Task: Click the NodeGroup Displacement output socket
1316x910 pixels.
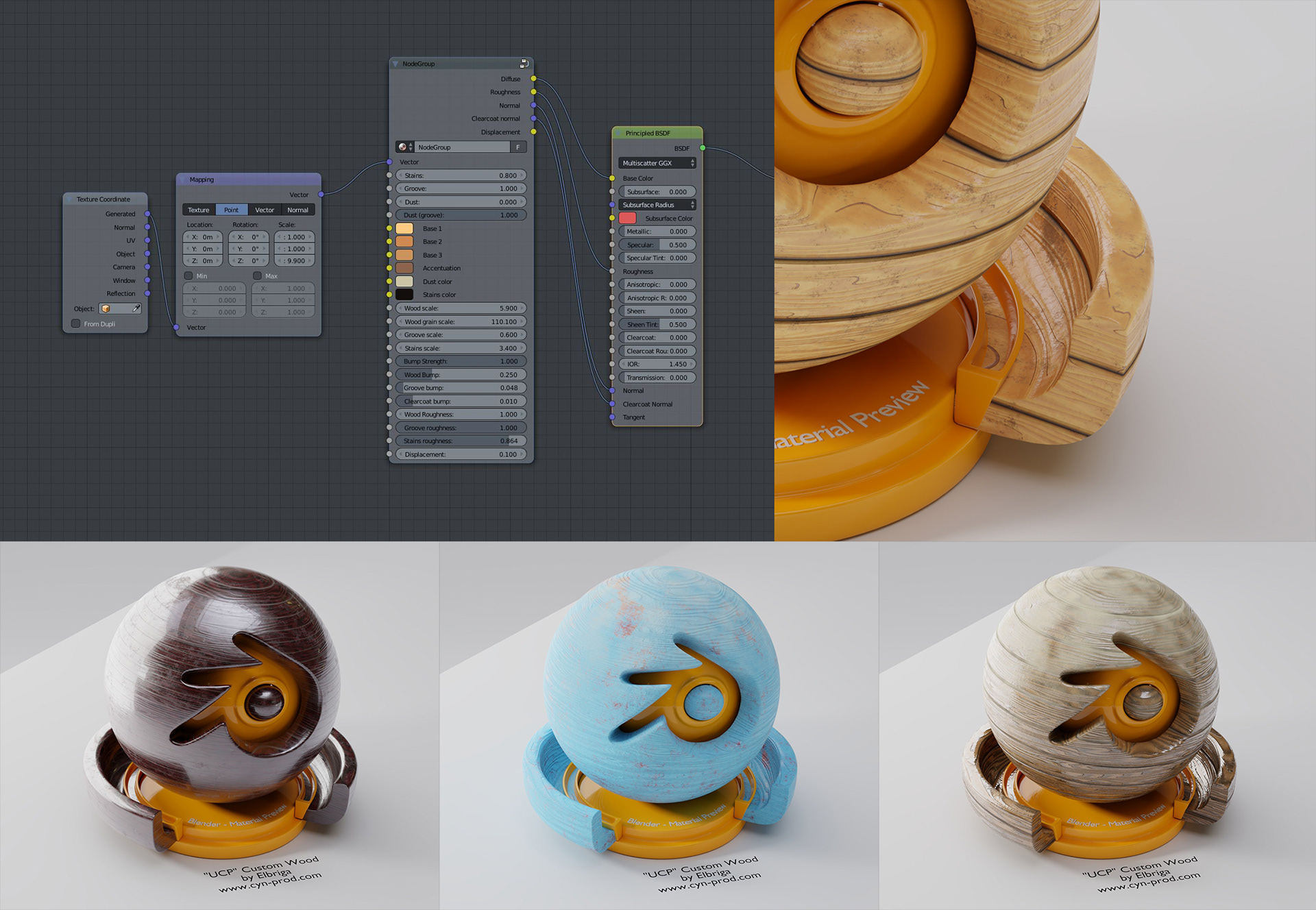Action: click(x=533, y=132)
